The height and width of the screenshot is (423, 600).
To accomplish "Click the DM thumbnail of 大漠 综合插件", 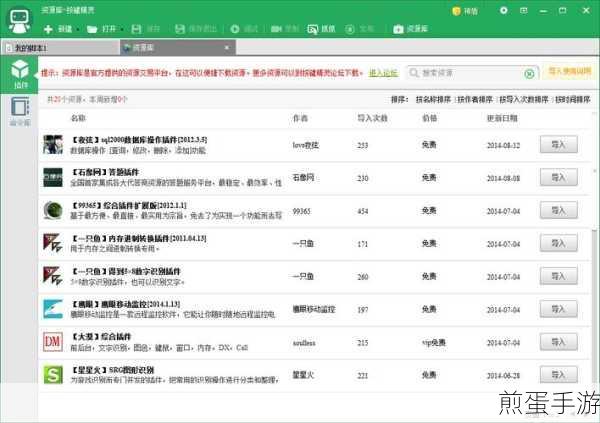I will click(x=53, y=342).
